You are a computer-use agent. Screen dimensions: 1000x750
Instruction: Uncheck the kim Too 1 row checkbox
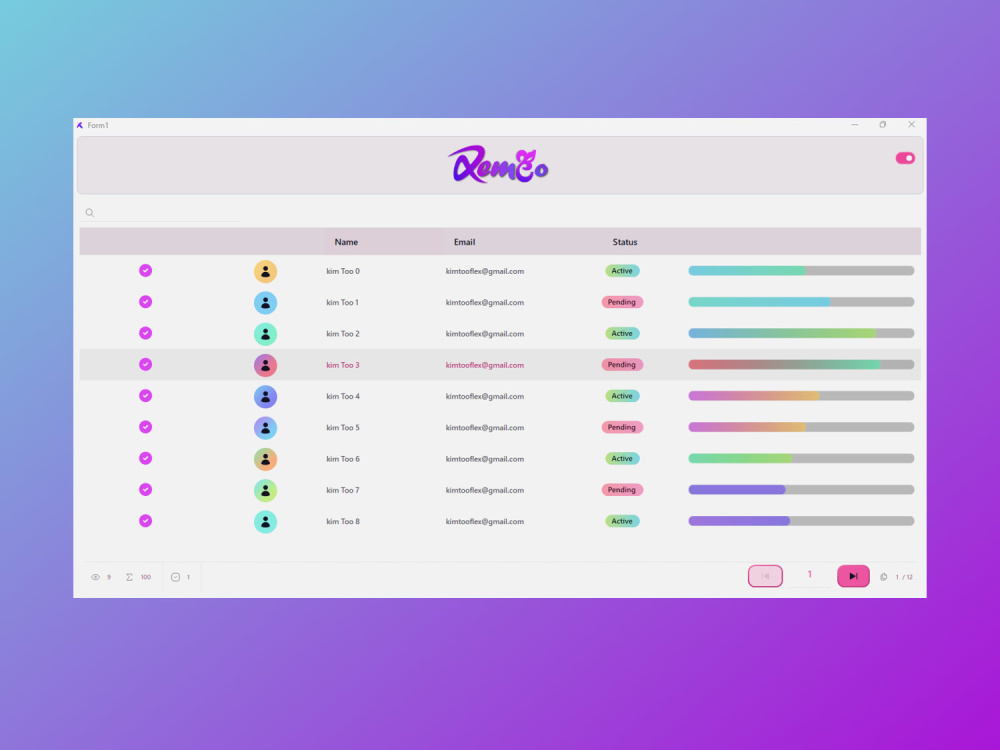click(x=145, y=302)
